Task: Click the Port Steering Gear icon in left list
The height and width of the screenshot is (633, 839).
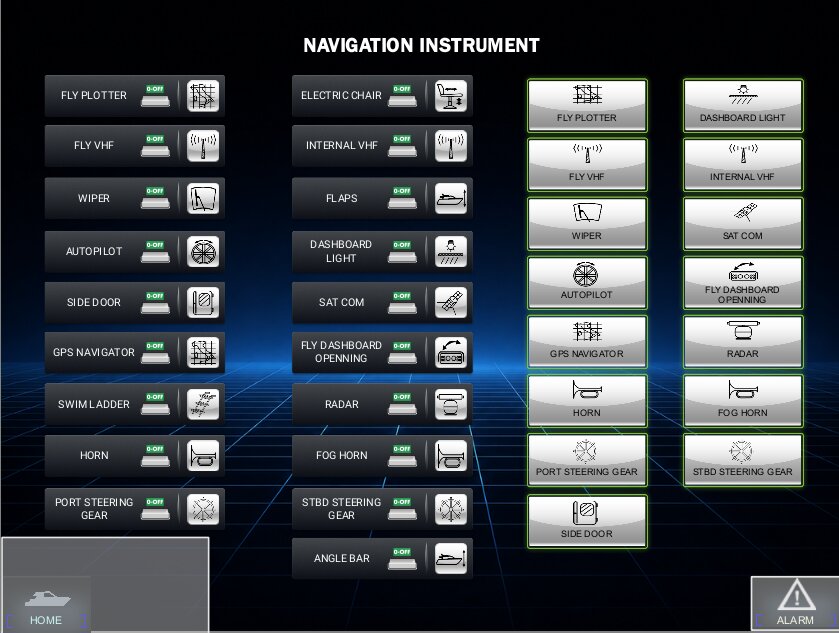Action: click(x=203, y=509)
